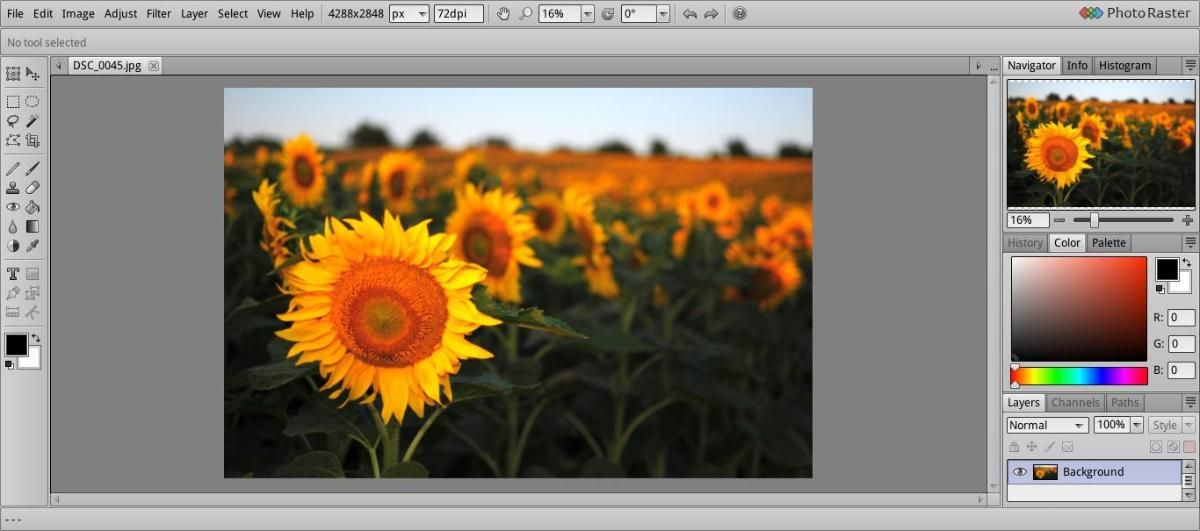The image size is (1200, 531).
Task: Hide the Background layer using eye icon
Action: point(1020,472)
